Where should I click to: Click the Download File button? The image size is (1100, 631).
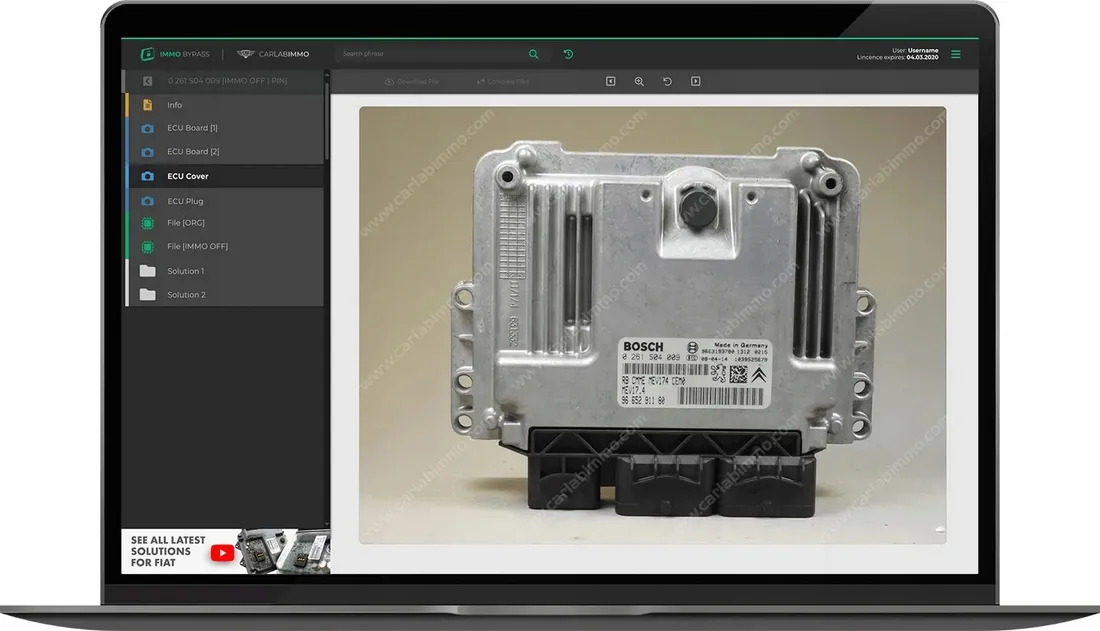pos(412,81)
